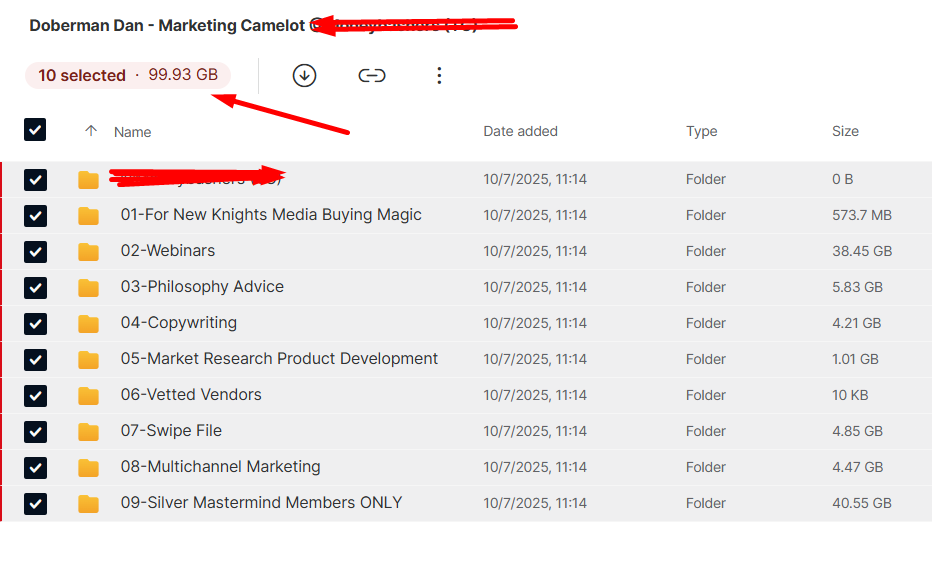Click the 09-Silver Mastermind folder icon

pyautogui.click(x=89, y=504)
